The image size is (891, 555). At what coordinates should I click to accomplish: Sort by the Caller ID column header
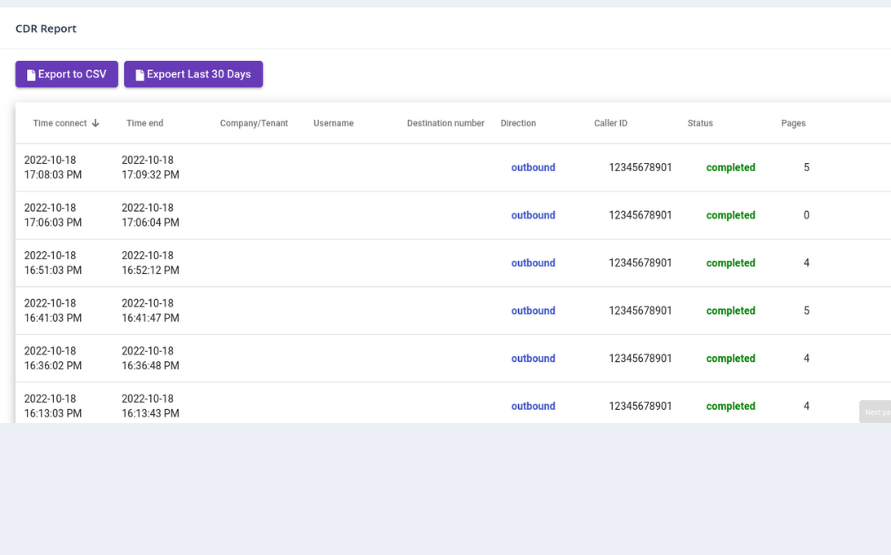point(611,124)
